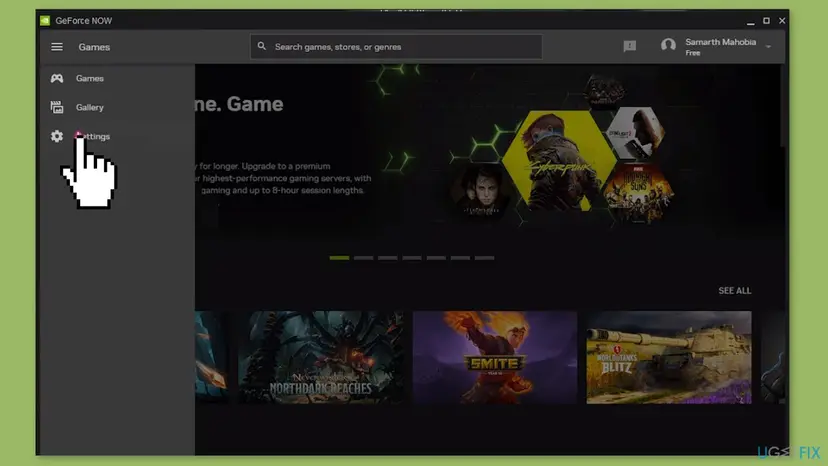The height and width of the screenshot is (466, 828).
Task: Toggle the hamburger navigation menu
Action: coord(57,47)
